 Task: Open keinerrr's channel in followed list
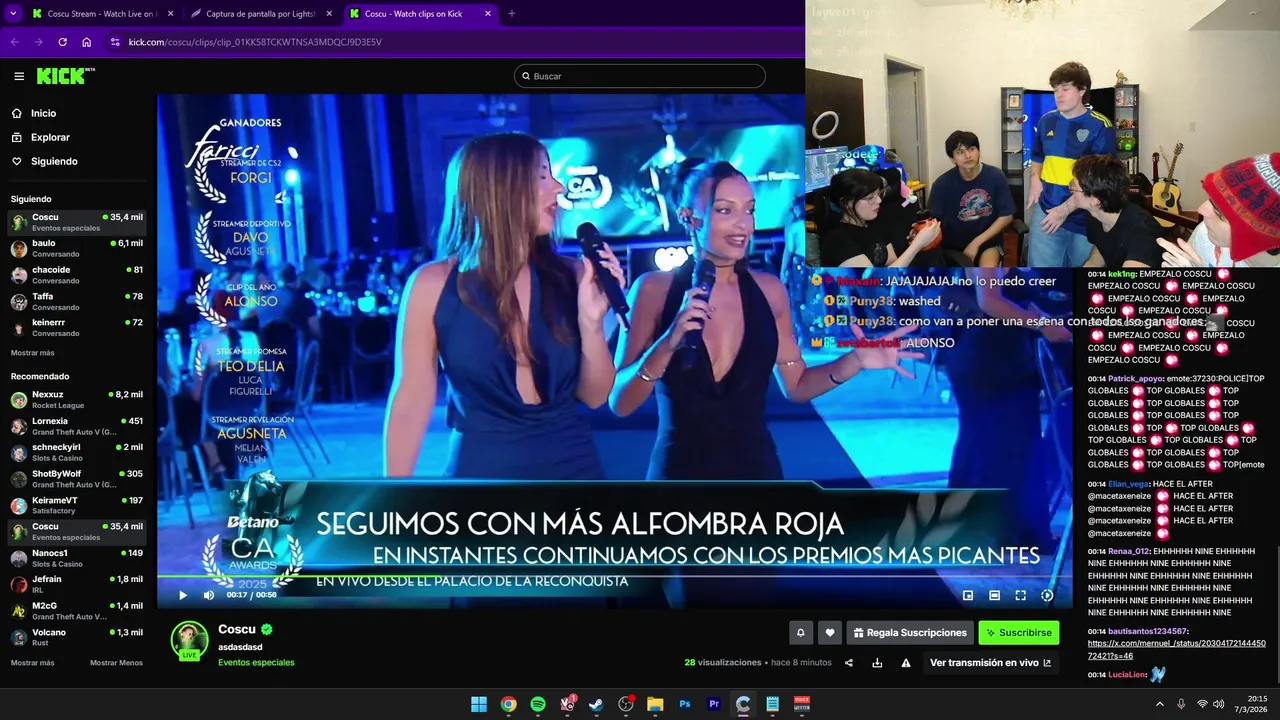77,327
